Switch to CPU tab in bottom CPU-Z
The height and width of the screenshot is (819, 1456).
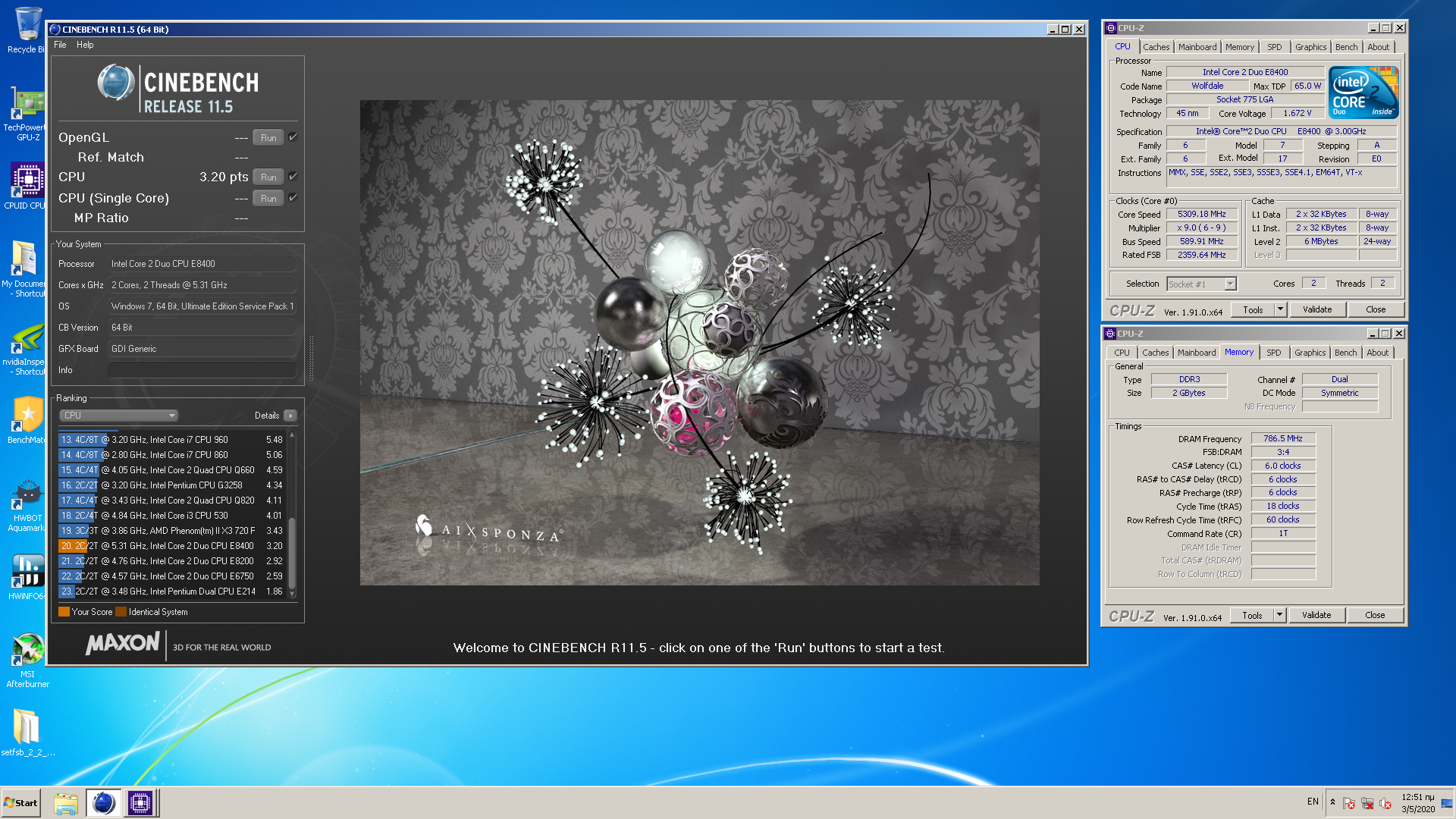[1122, 353]
